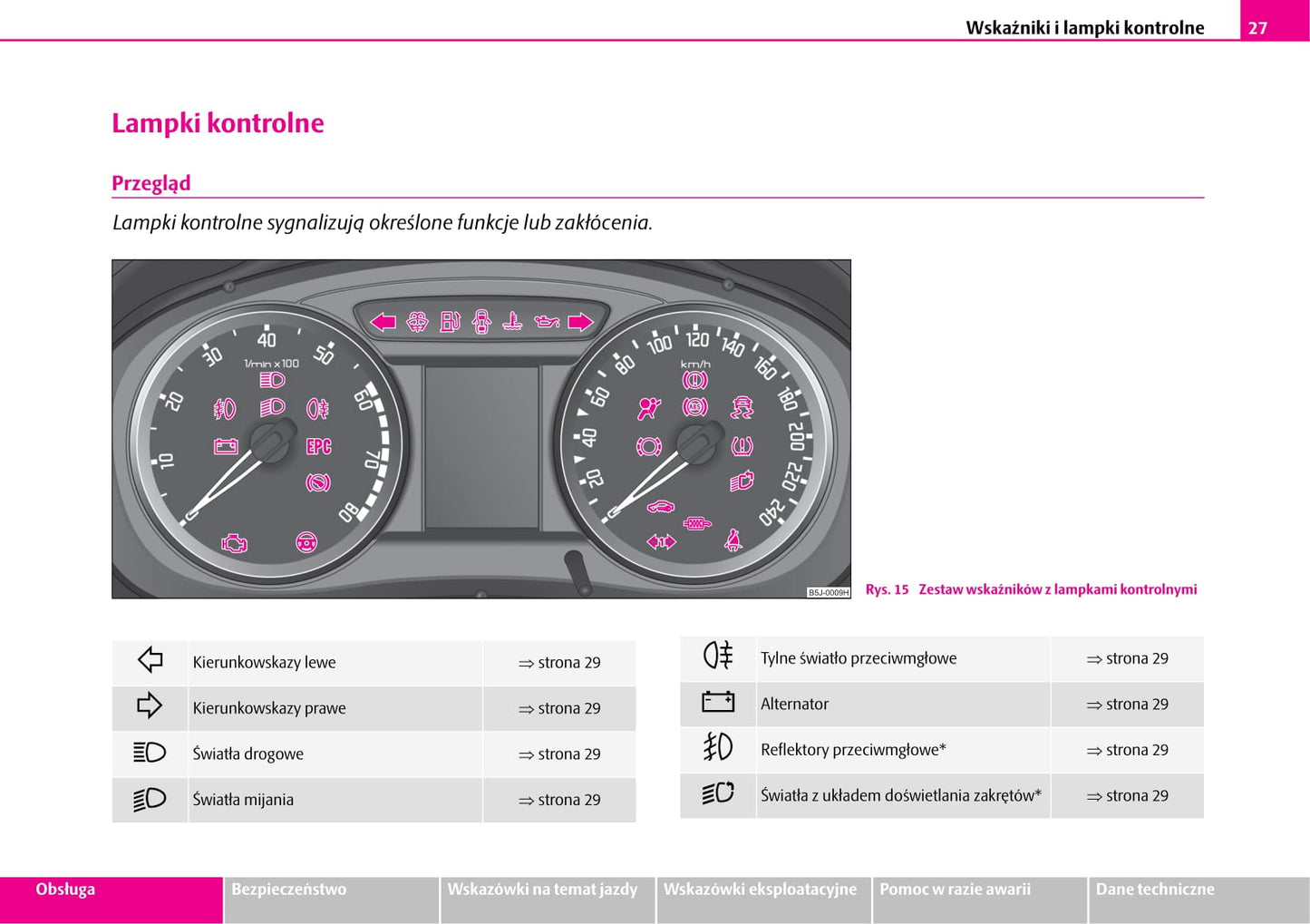Select the tire pressure warning symbol

click(742, 446)
